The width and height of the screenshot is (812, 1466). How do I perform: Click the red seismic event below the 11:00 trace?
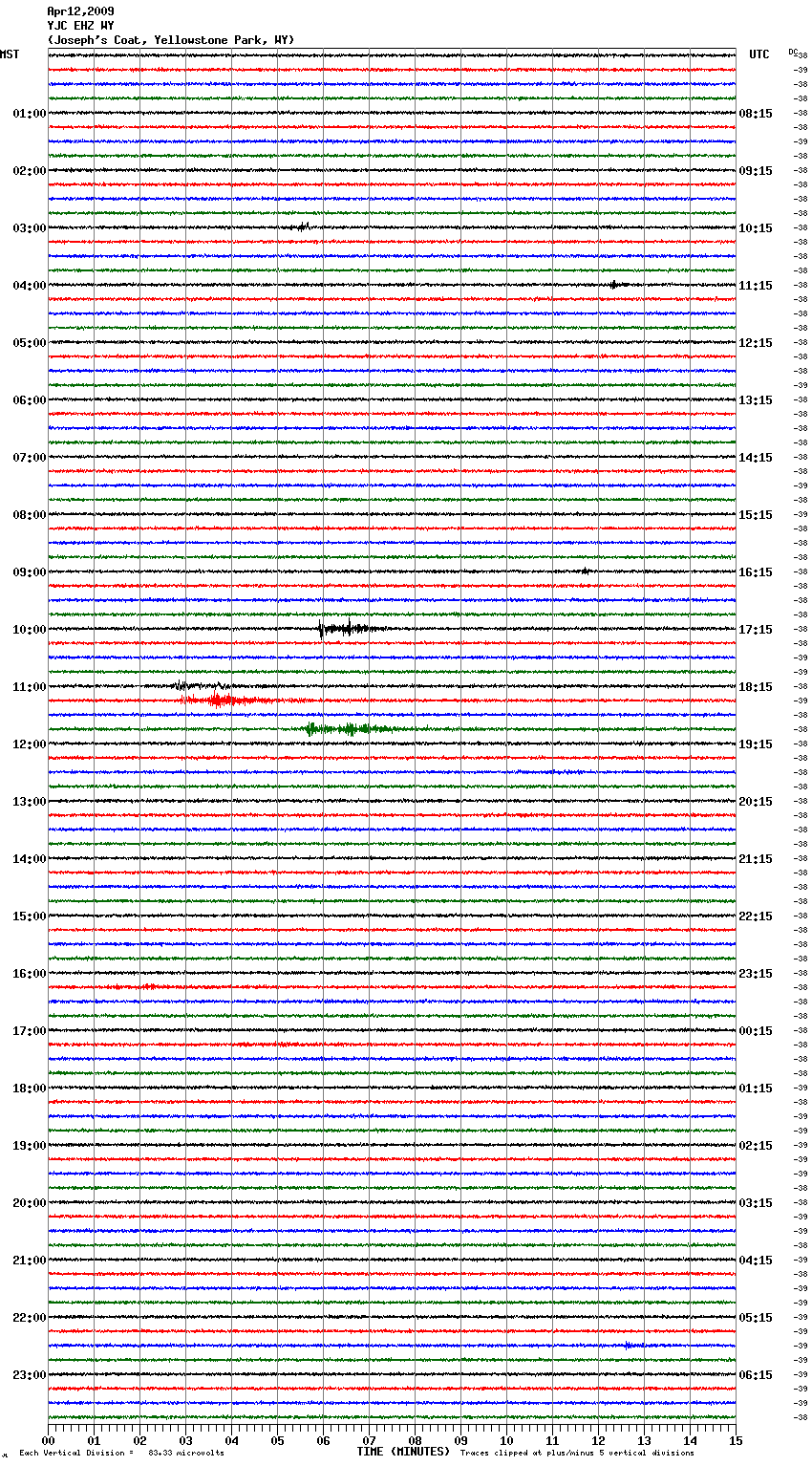click(x=220, y=701)
